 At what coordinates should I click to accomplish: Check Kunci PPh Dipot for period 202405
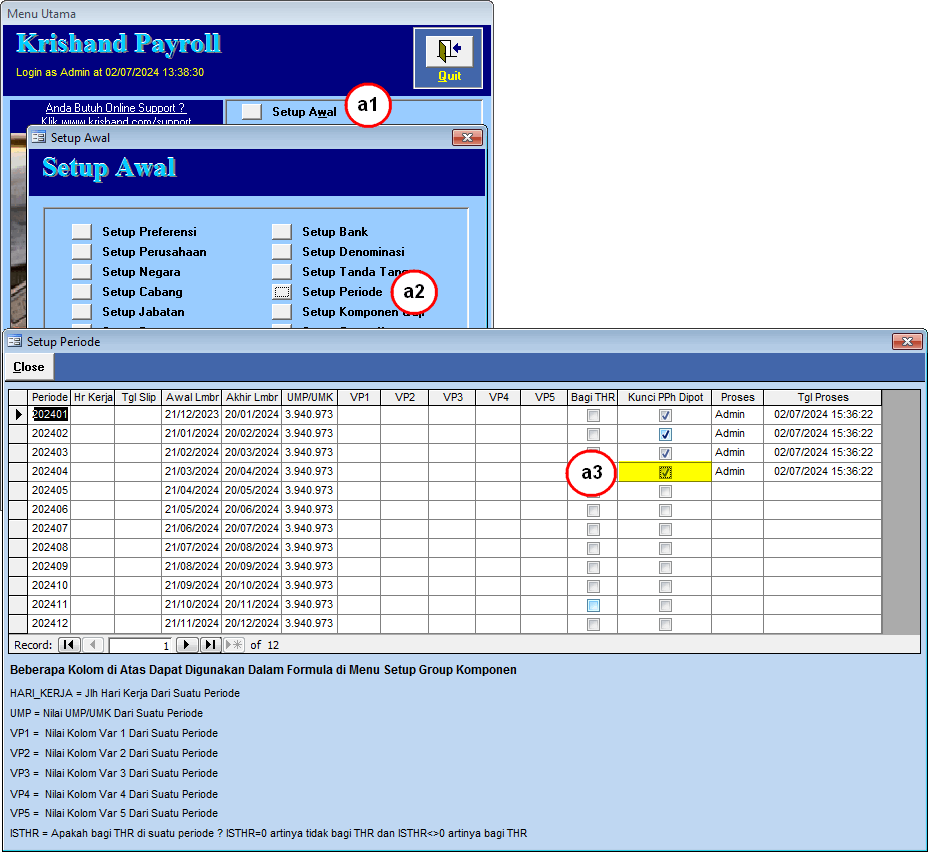[x=665, y=491]
